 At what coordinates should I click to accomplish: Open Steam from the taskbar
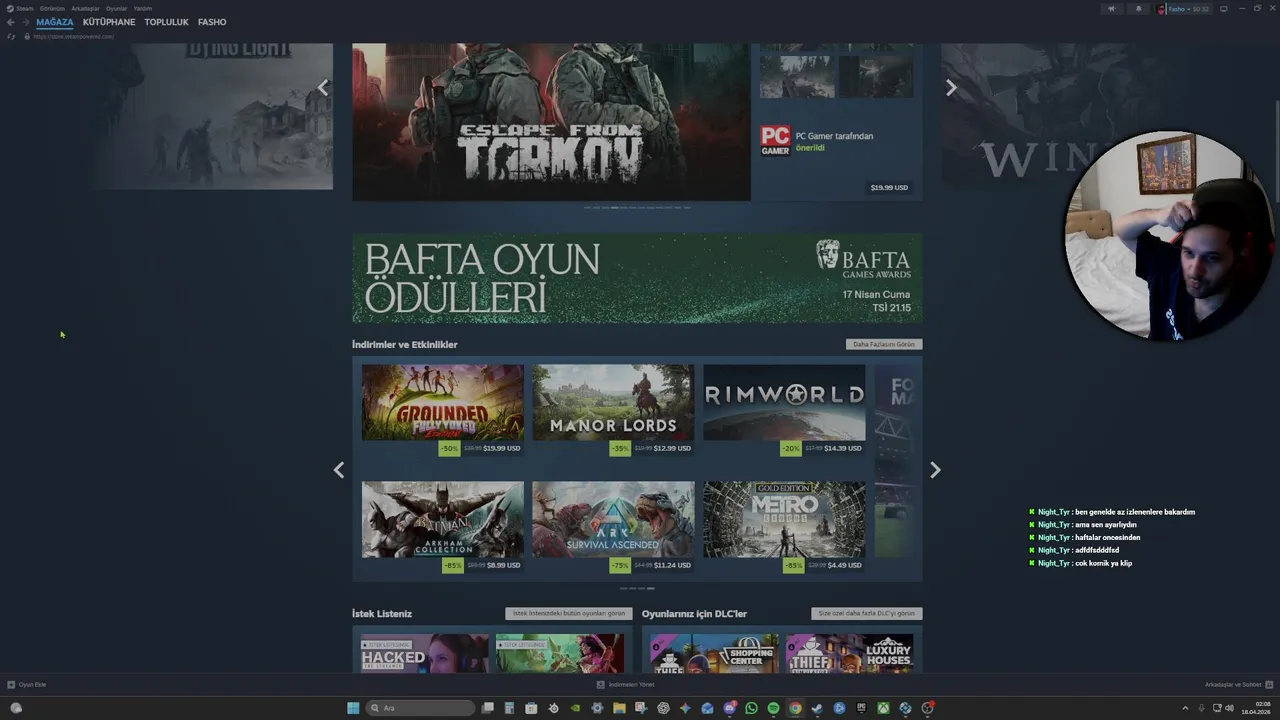817,708
